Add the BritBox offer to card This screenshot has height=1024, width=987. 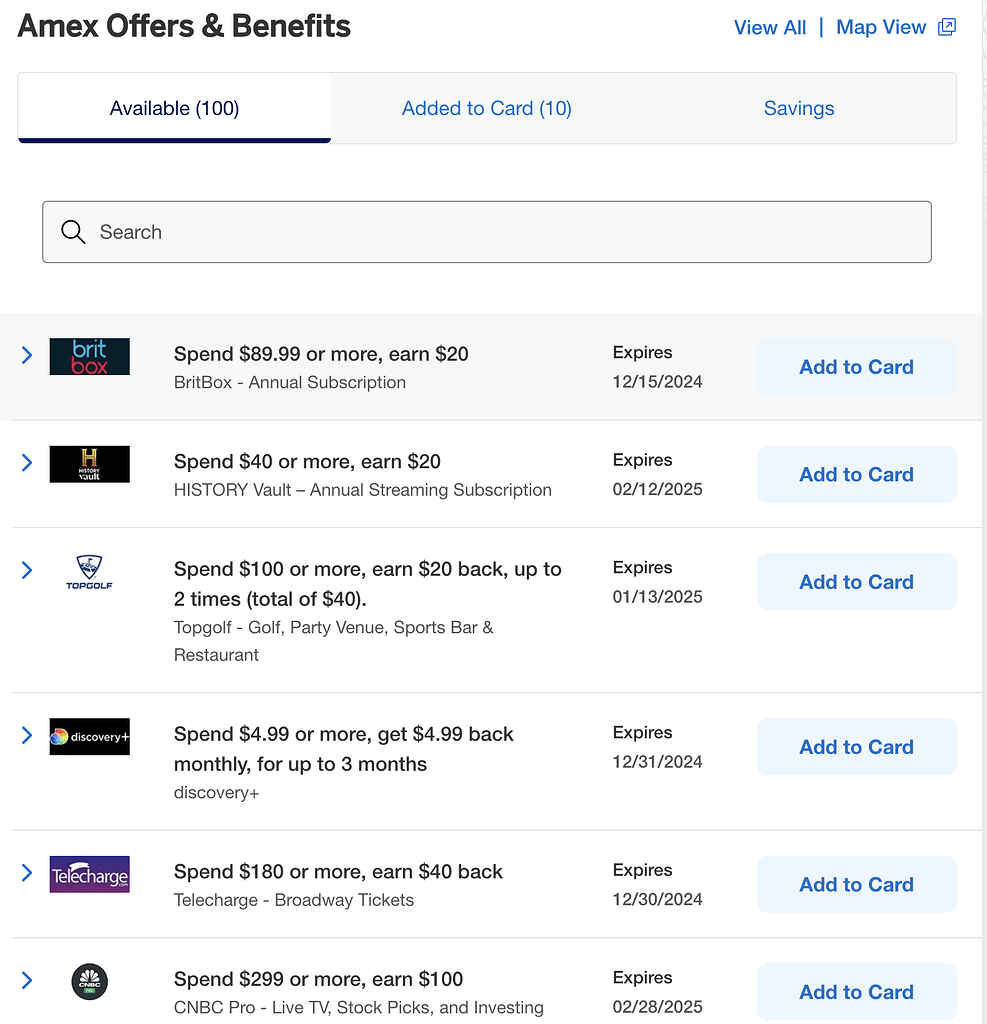856,367
